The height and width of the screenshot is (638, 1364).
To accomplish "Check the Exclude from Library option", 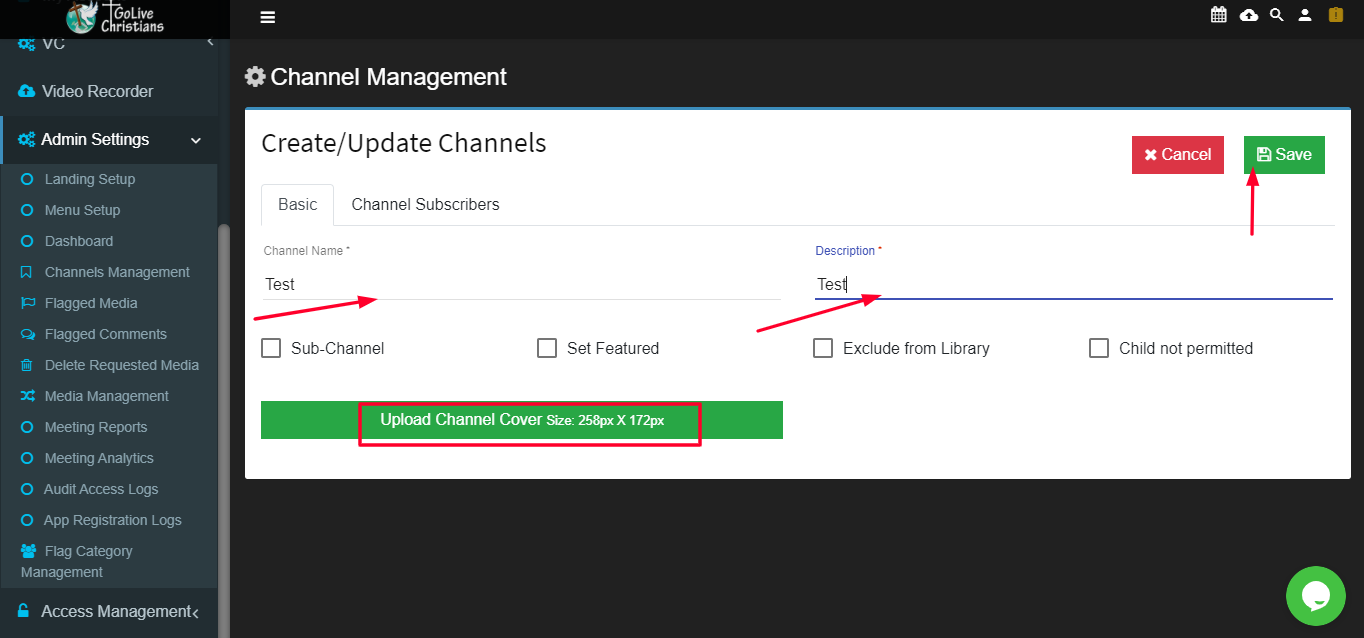I will tap(823, 348).
